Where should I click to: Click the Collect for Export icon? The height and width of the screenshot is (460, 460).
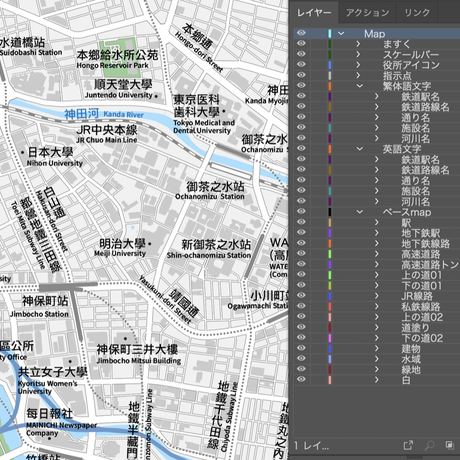point(408,445)
